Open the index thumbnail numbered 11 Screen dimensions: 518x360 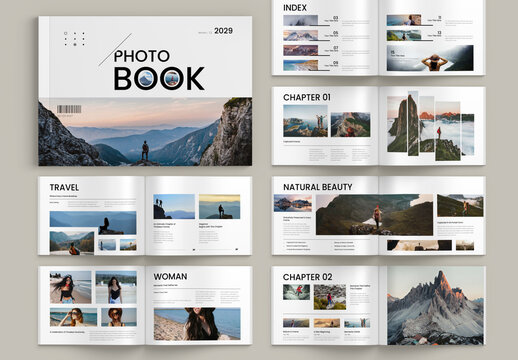(x=404, y=20)
